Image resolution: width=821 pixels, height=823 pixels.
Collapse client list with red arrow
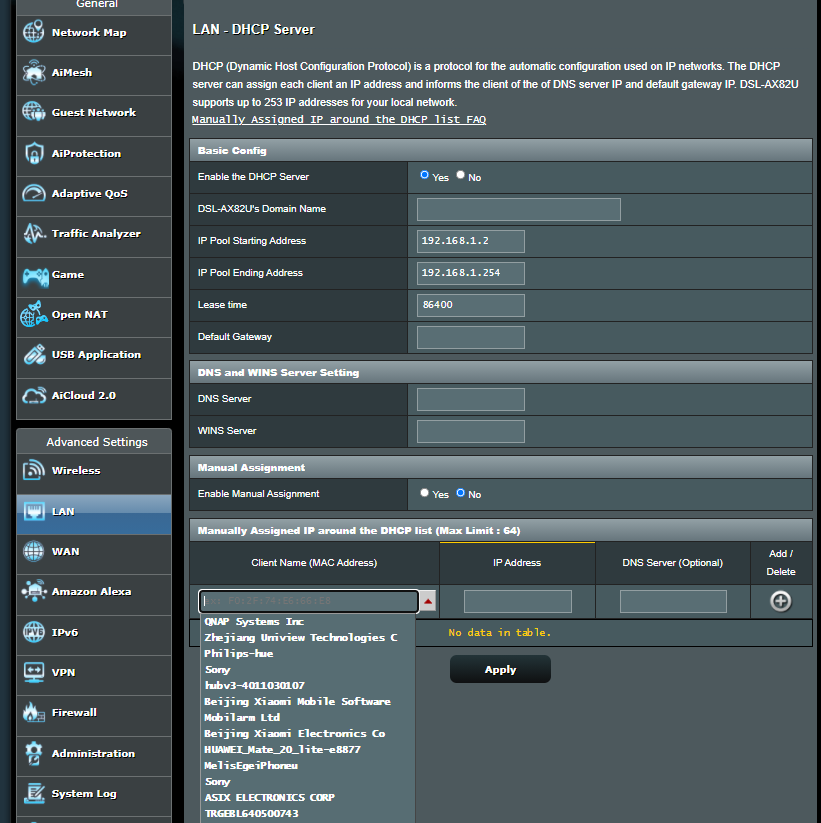[428, 601]
